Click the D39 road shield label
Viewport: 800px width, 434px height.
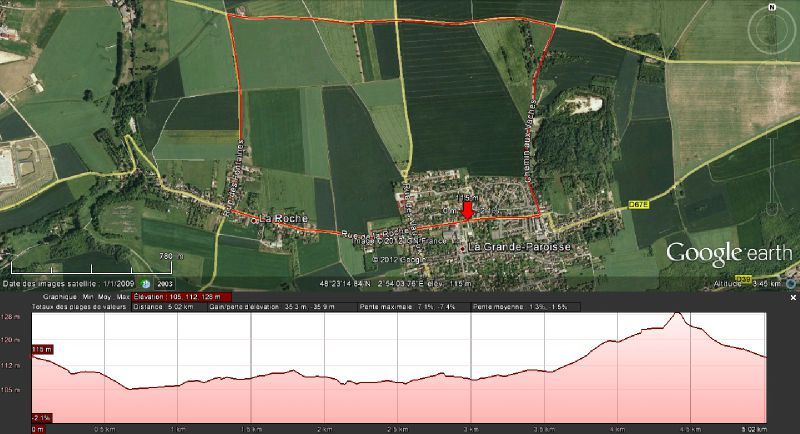click(743, 279)
